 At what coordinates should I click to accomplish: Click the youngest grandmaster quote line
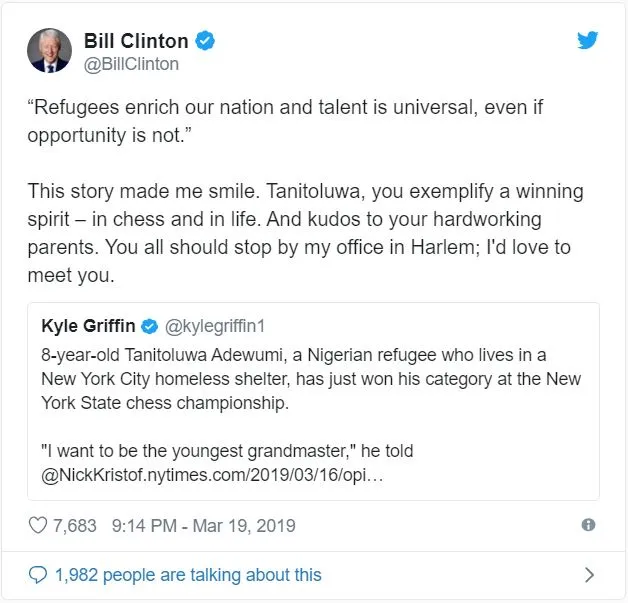[x=227, y=450]
